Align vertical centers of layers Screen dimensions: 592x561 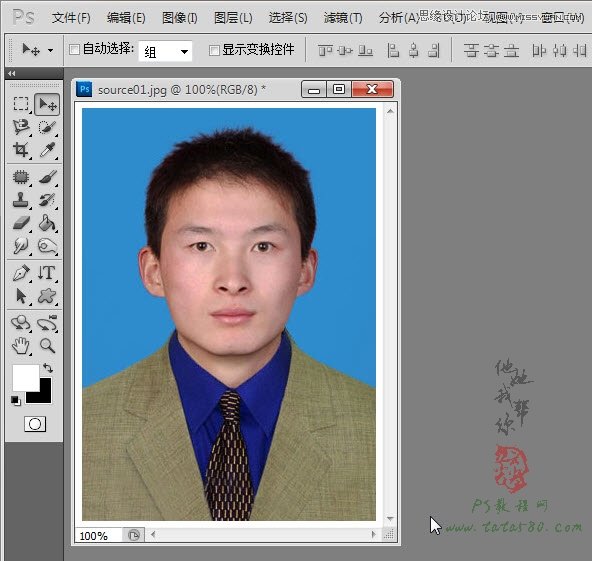pos(345,50)
